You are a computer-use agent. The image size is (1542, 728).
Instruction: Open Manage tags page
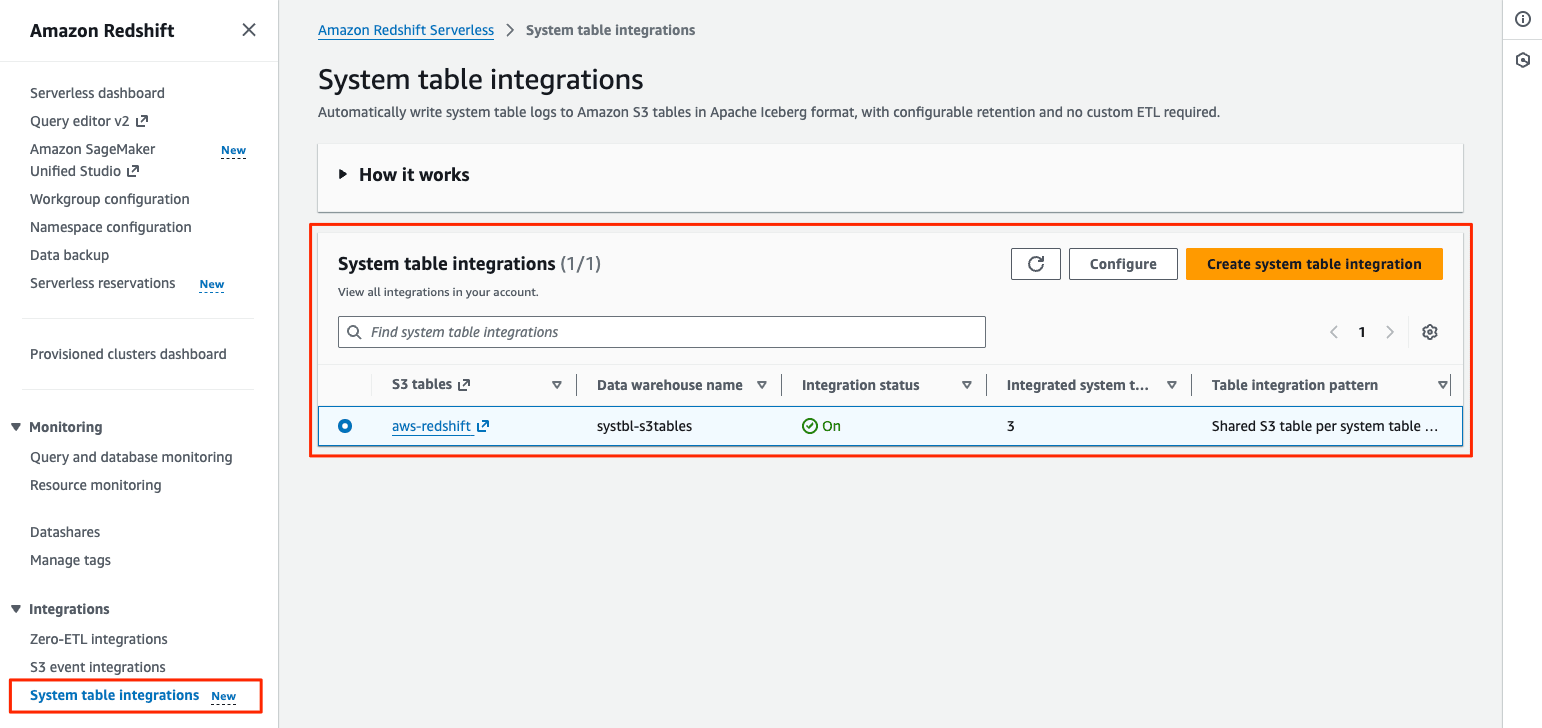70,560
